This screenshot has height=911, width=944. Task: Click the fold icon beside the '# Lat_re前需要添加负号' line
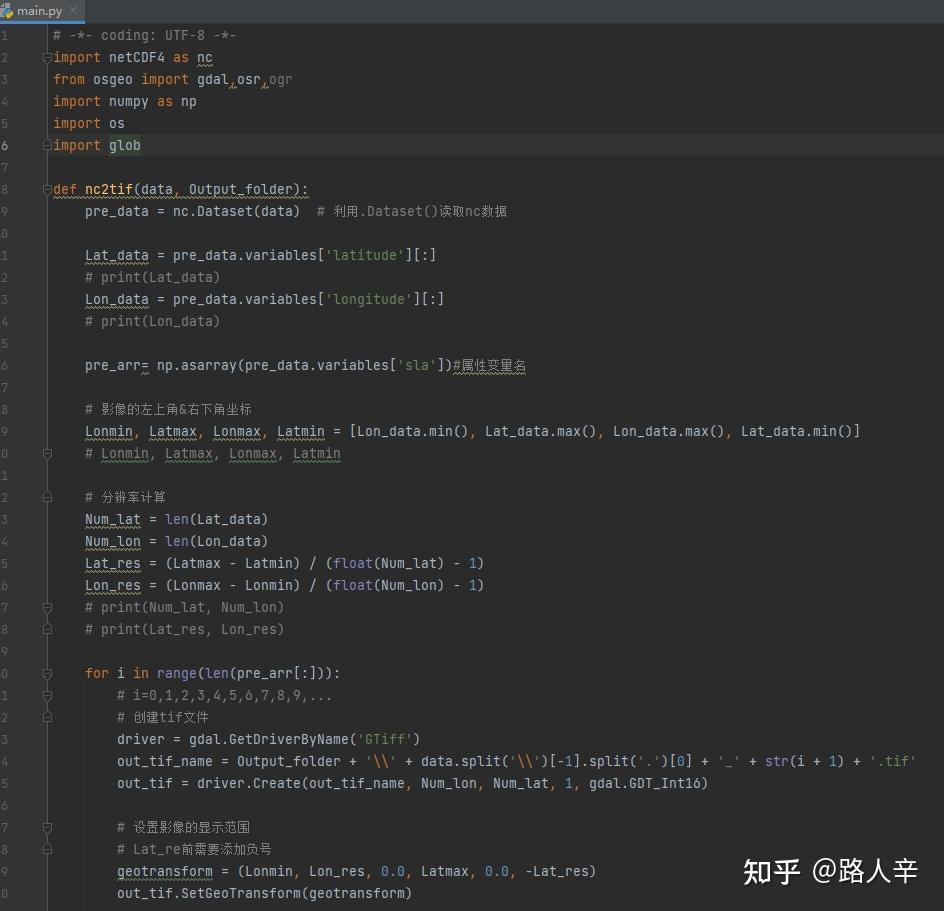tap(46, 849)
